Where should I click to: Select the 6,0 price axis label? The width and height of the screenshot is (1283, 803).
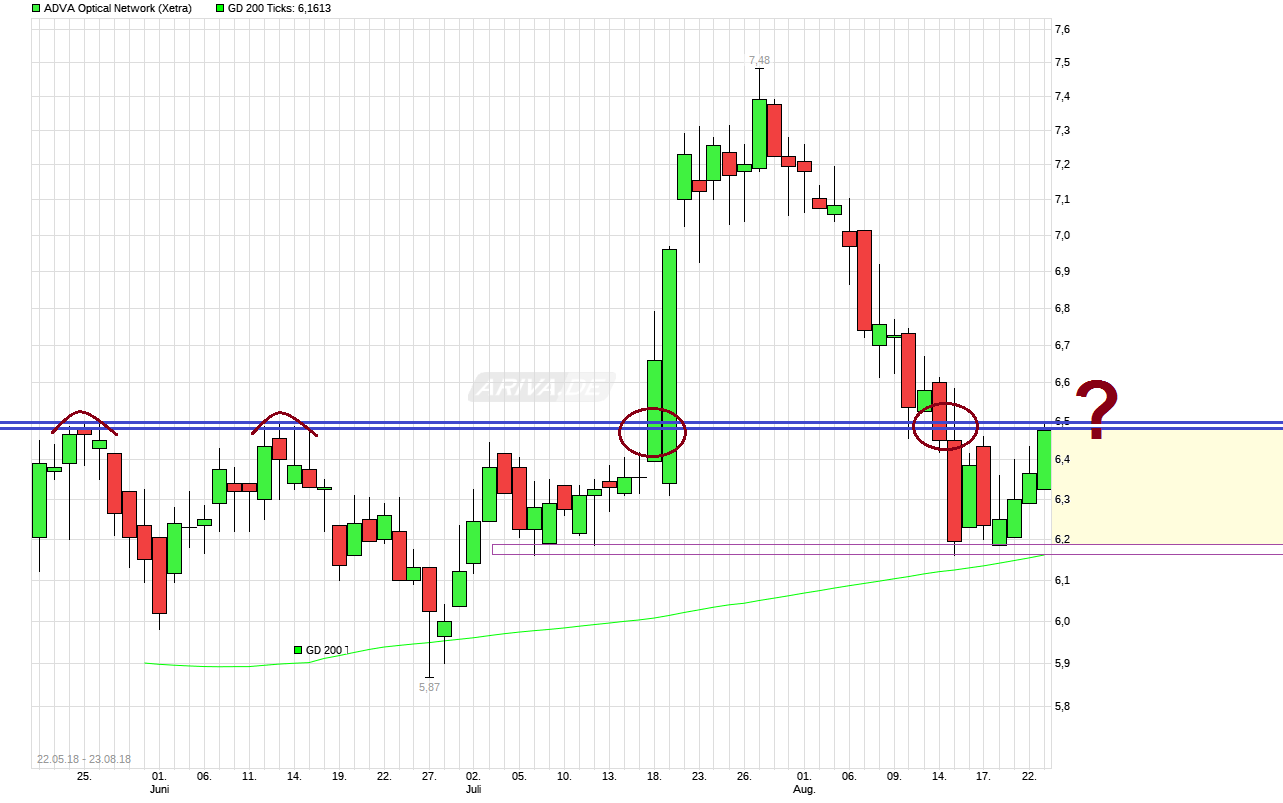[x=1062, y=621]
